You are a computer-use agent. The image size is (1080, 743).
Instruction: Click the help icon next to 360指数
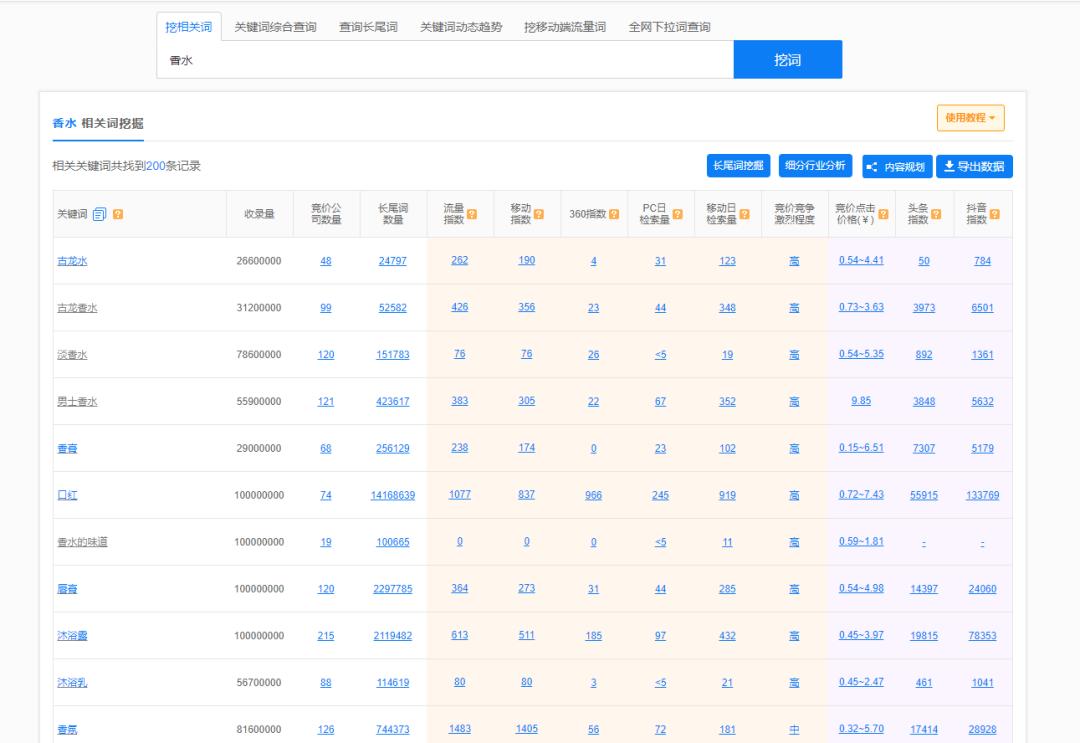[x=614, y=214]
